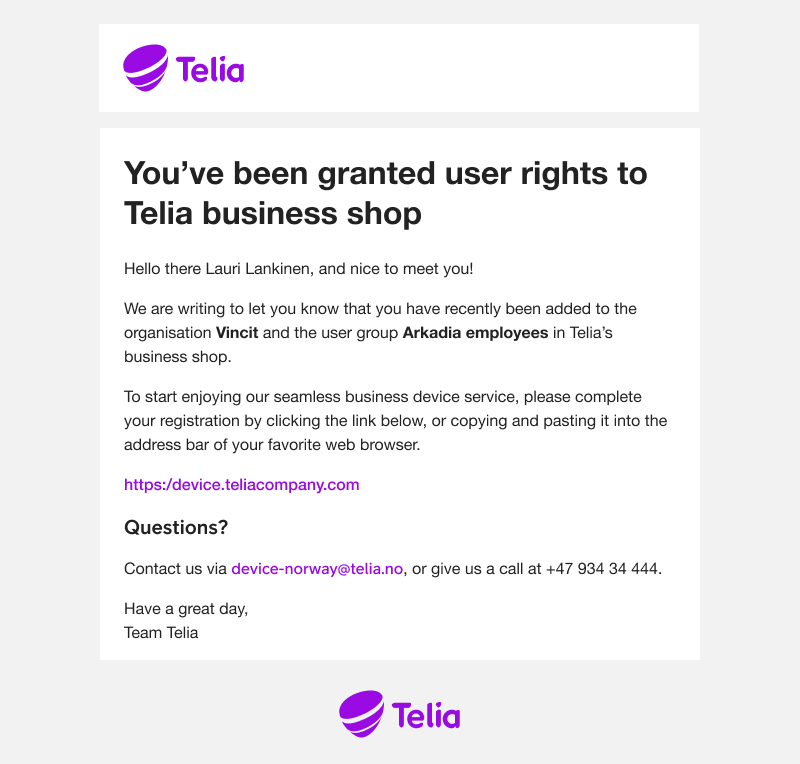Click the bold Arkadia employees group name
Image resolution: width=800 pixels, height=764 pixels.
coord(475,333)
